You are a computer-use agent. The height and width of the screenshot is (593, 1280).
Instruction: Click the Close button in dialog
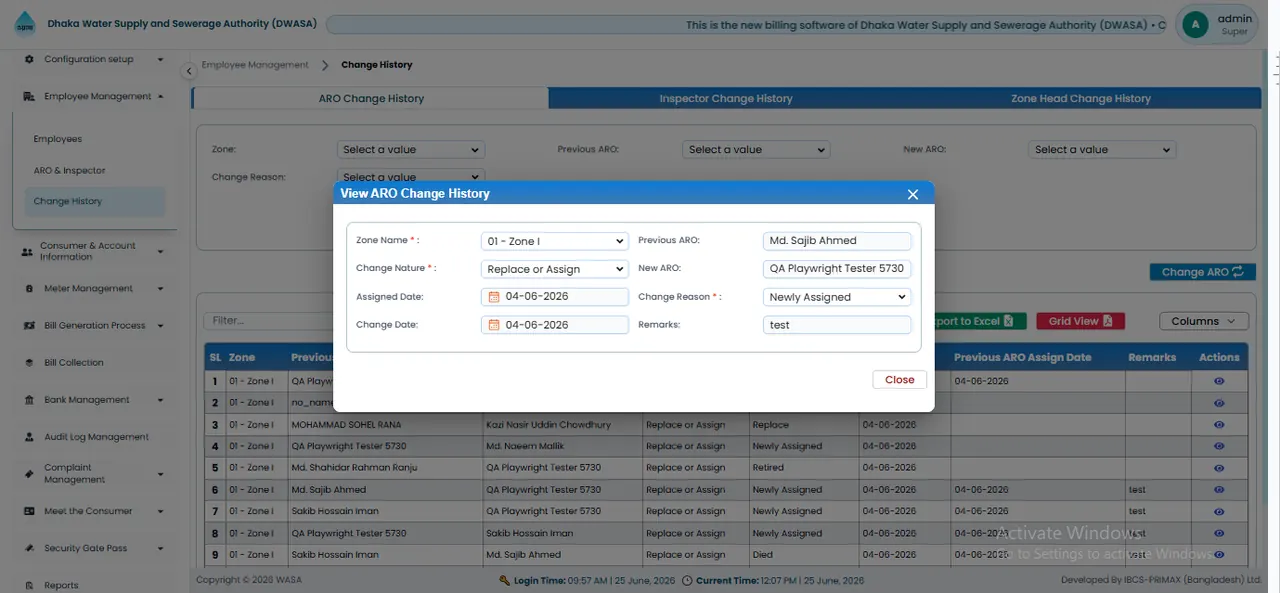tap(899, 380)
